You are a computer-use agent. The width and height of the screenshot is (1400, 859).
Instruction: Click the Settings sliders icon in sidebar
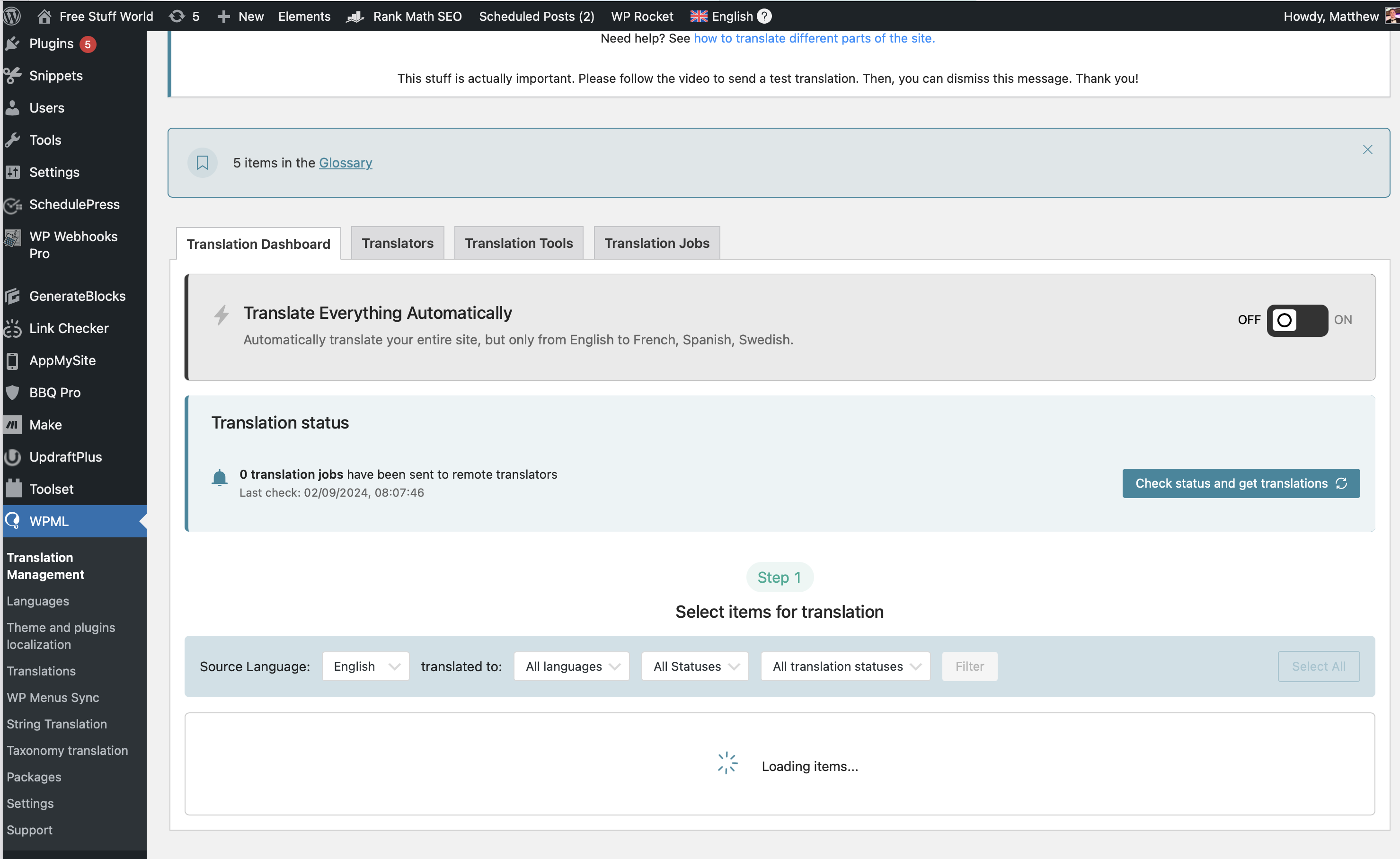click(12, 172)
